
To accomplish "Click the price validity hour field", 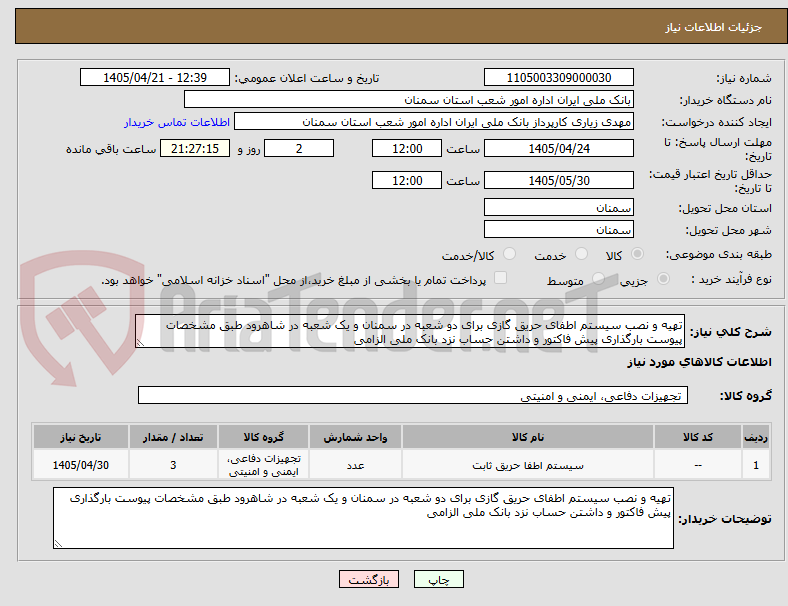I will point(407,180).
